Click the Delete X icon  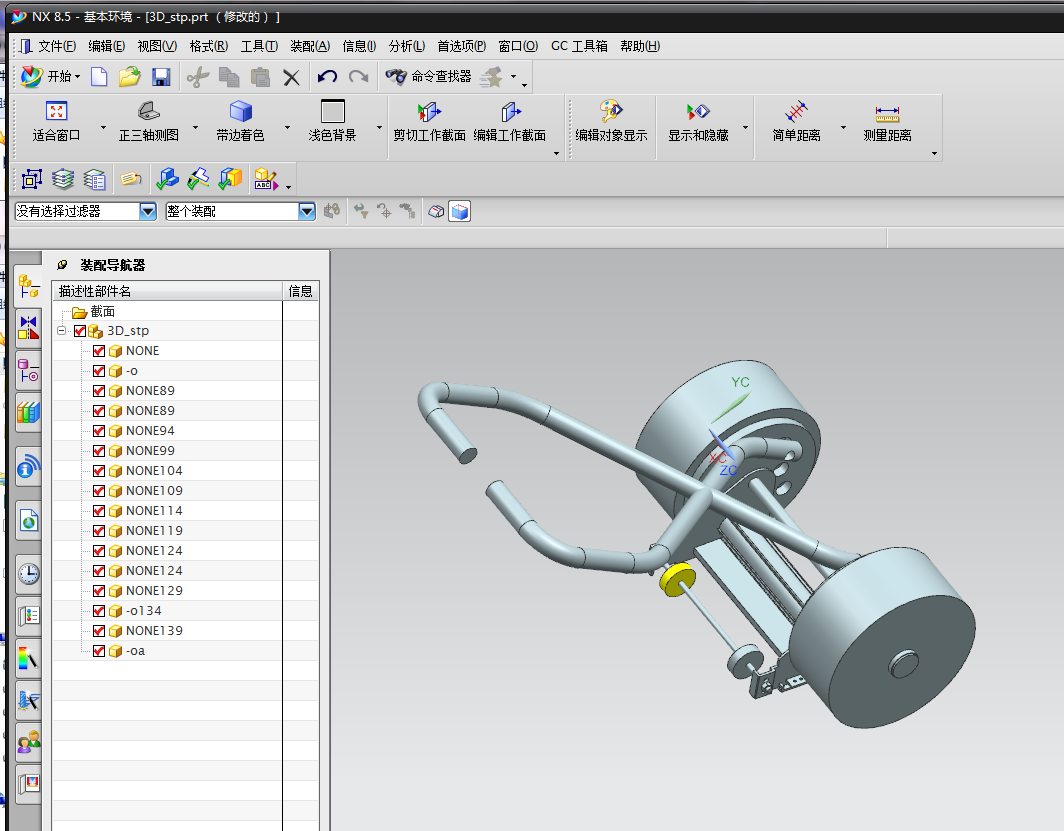(x=291, y=77)
